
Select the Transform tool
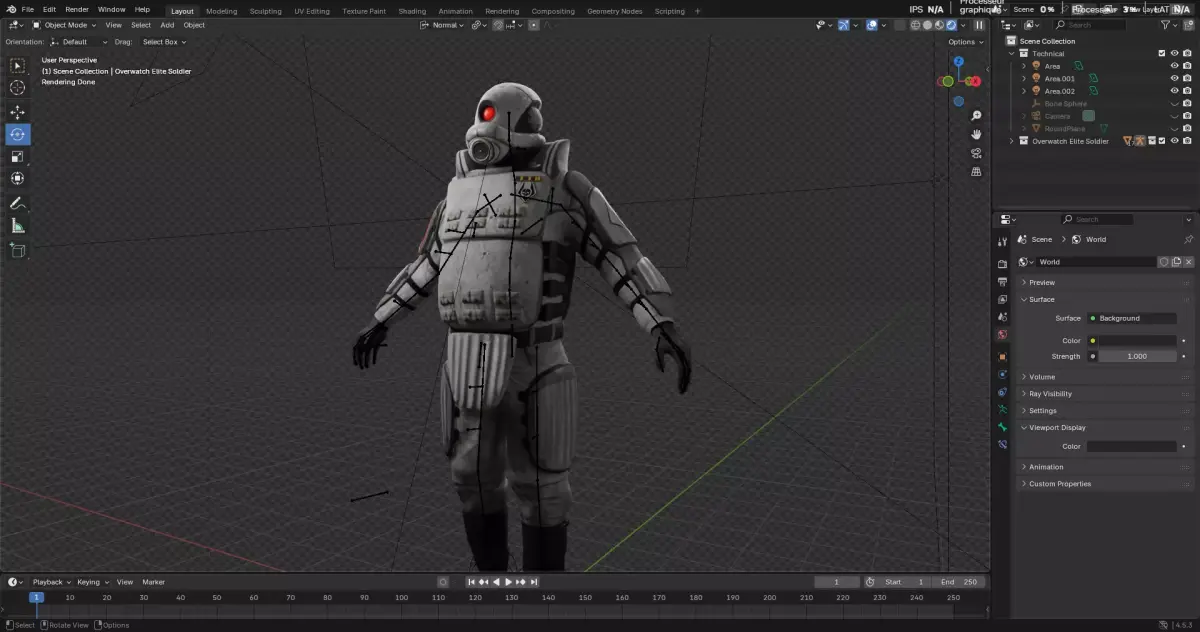tap(18, 178)
